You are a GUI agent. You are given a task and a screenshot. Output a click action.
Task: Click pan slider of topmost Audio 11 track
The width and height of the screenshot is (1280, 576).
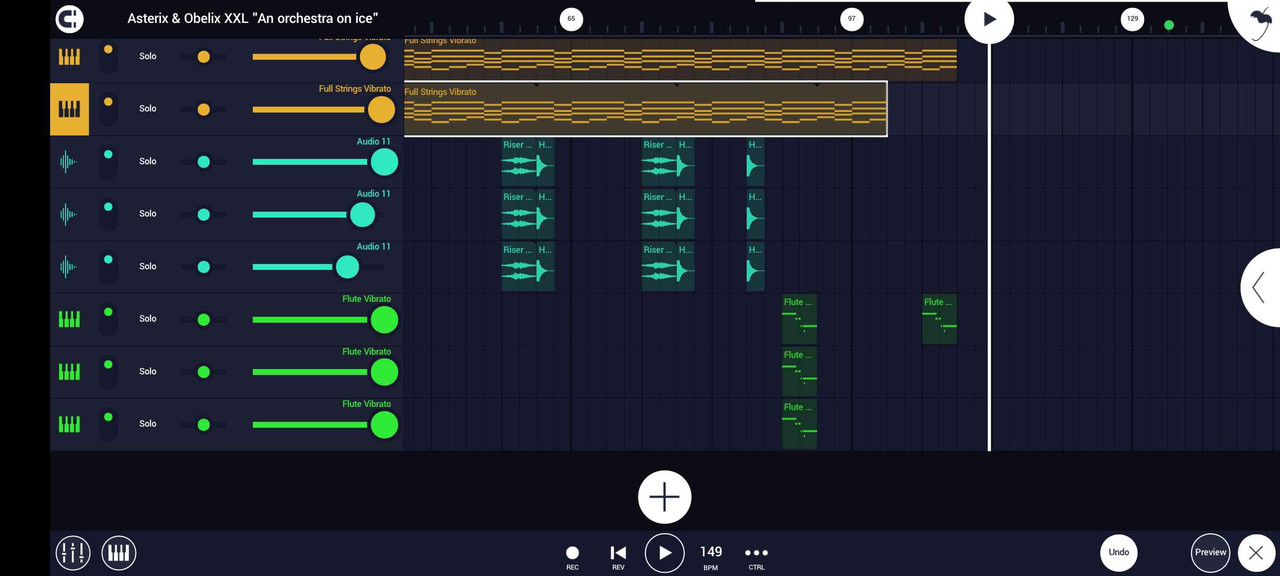click(x=203, y=161)
